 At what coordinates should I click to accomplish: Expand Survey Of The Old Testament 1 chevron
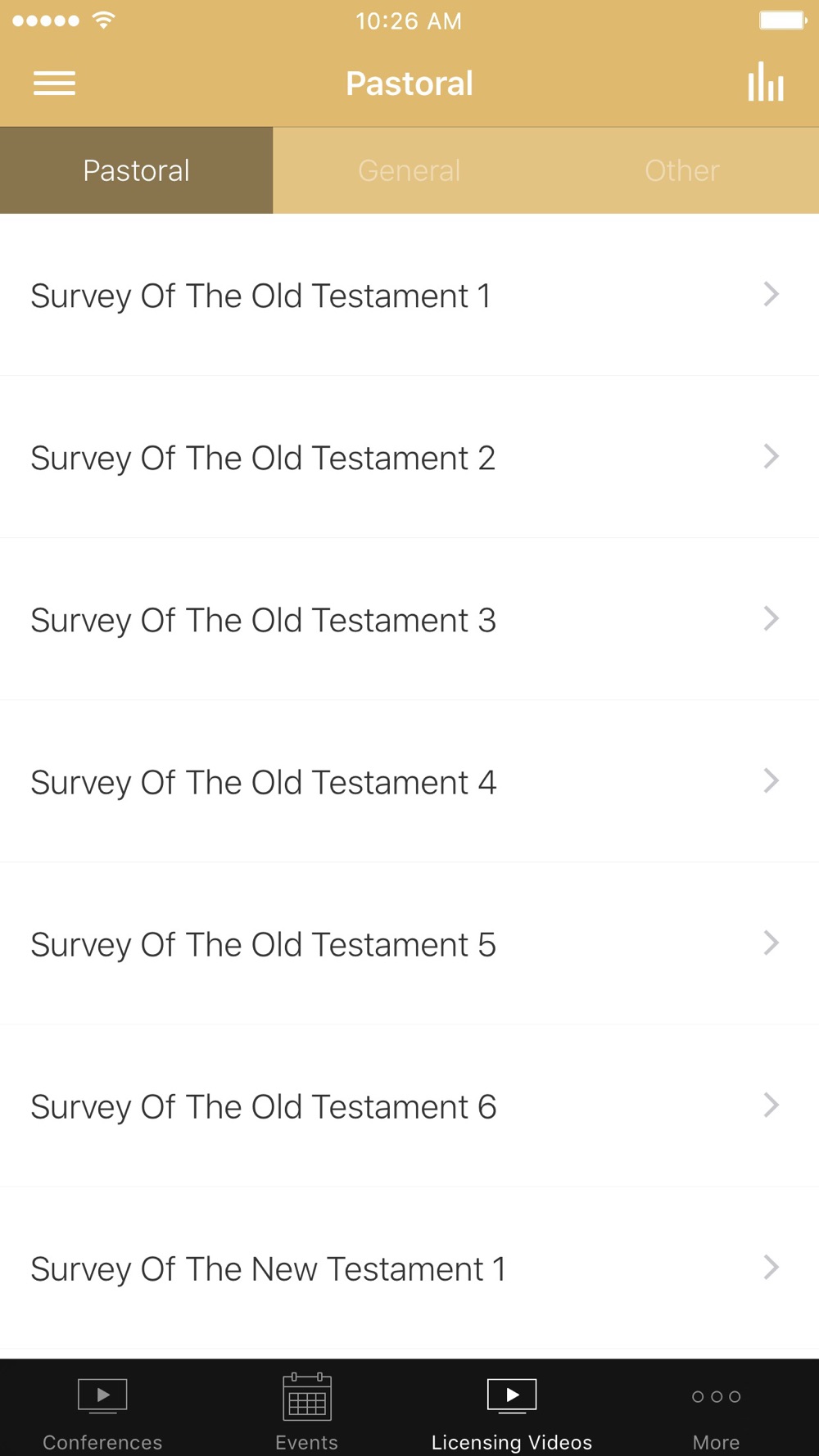771,294
